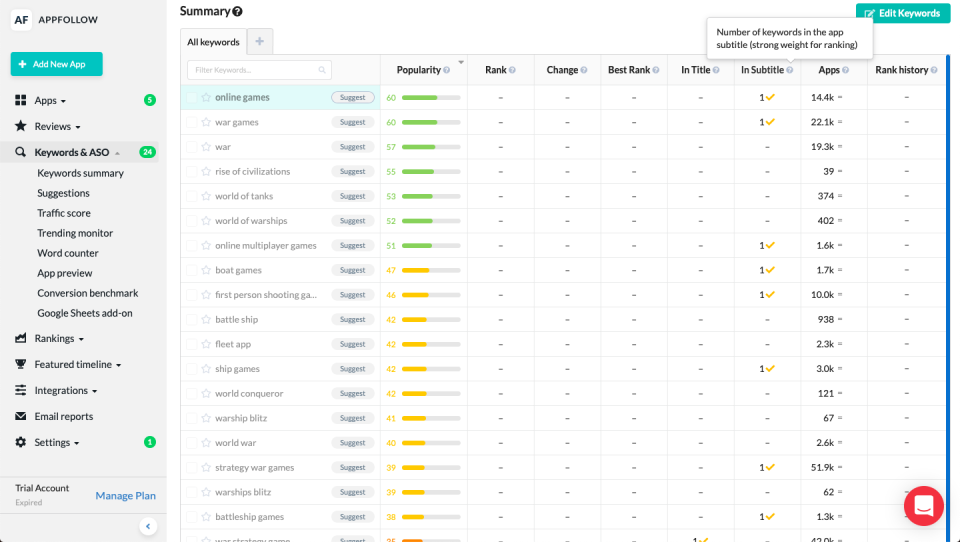Select the checkbox next to 'war' keyword

(x=191, y=147)
